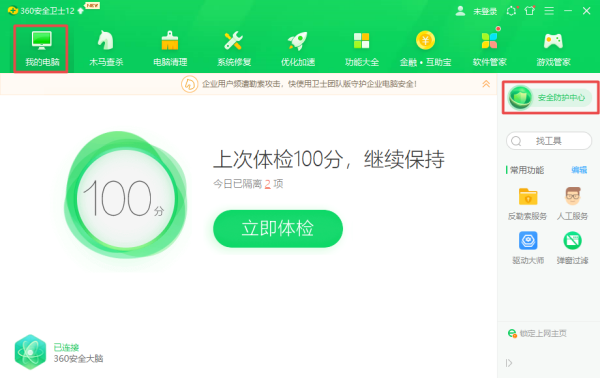Open 金融·互助宝 coin icon
Screen dimensions: 600x378
tap(426, 40)
